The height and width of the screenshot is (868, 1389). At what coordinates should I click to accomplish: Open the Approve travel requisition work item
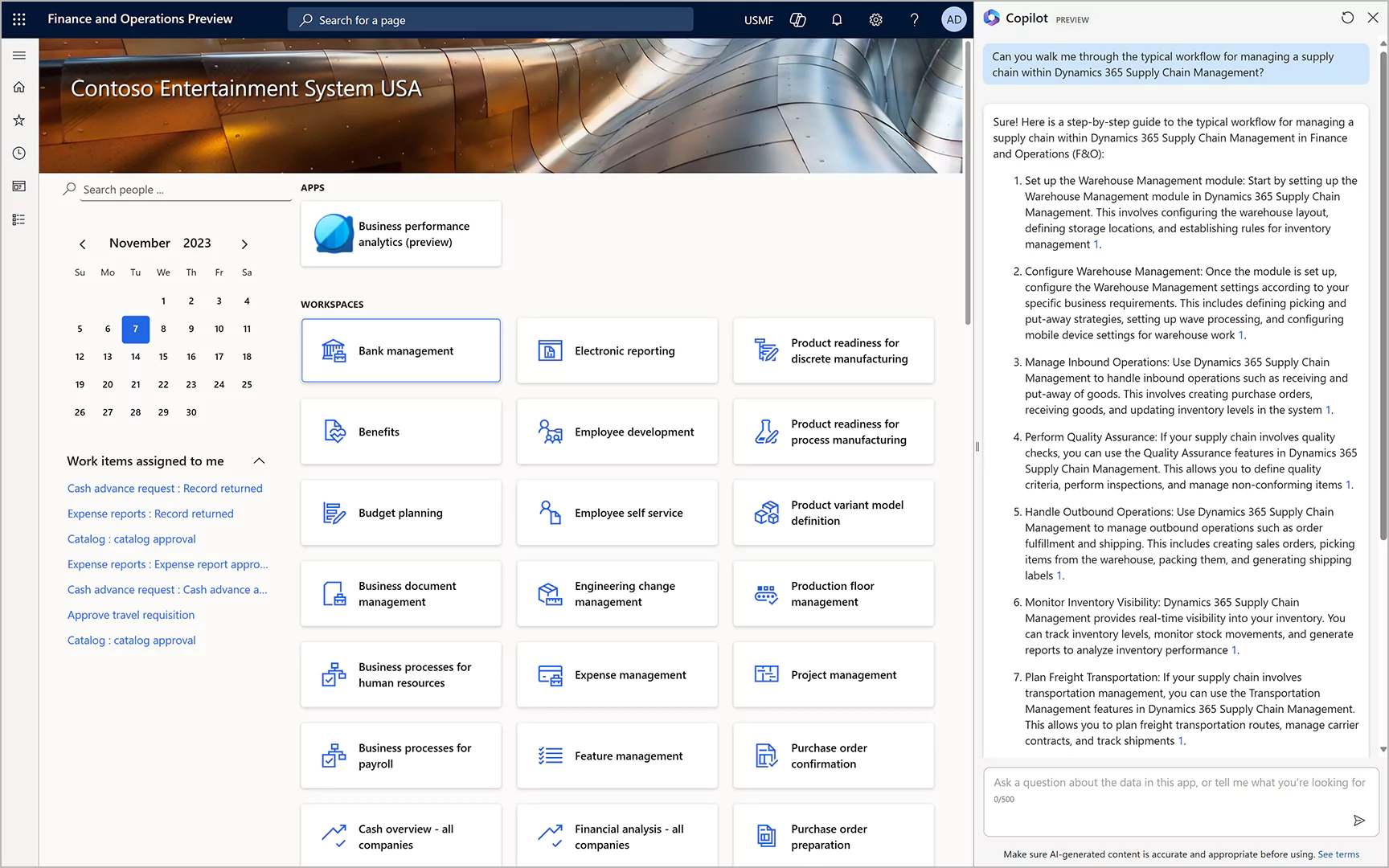pos(131,614)
